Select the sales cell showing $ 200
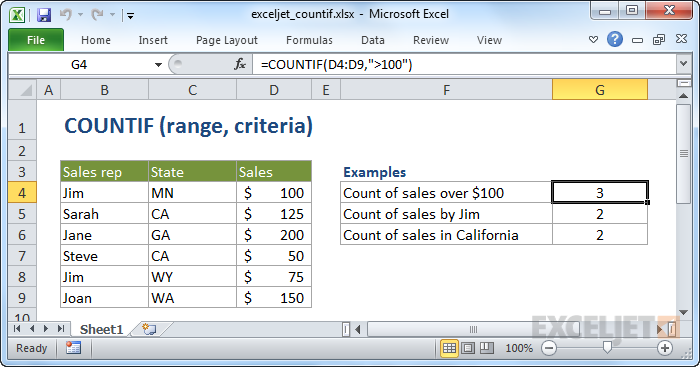 pos(274,235)
